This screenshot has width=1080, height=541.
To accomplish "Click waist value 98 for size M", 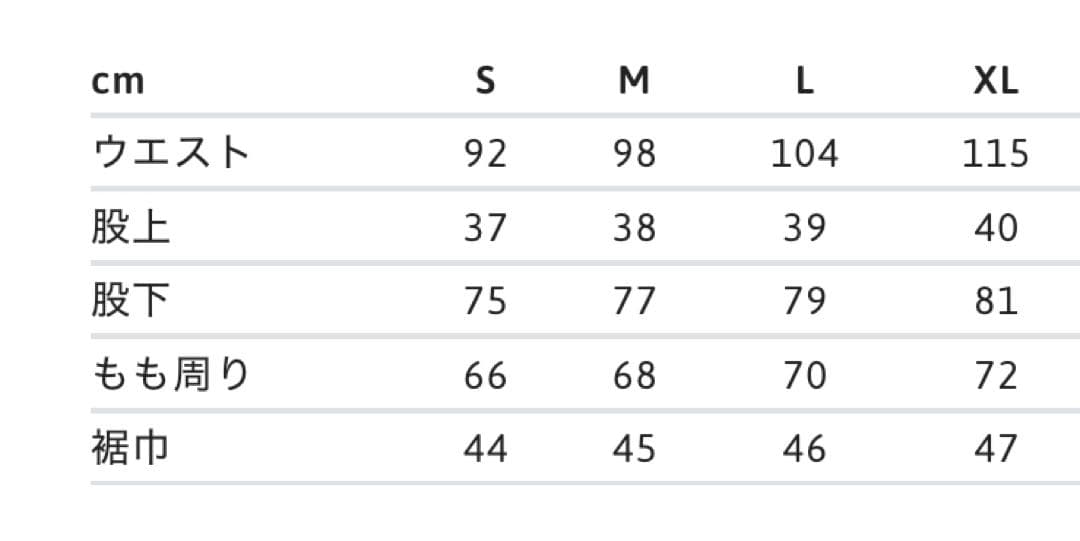I will tap(635, 153).
